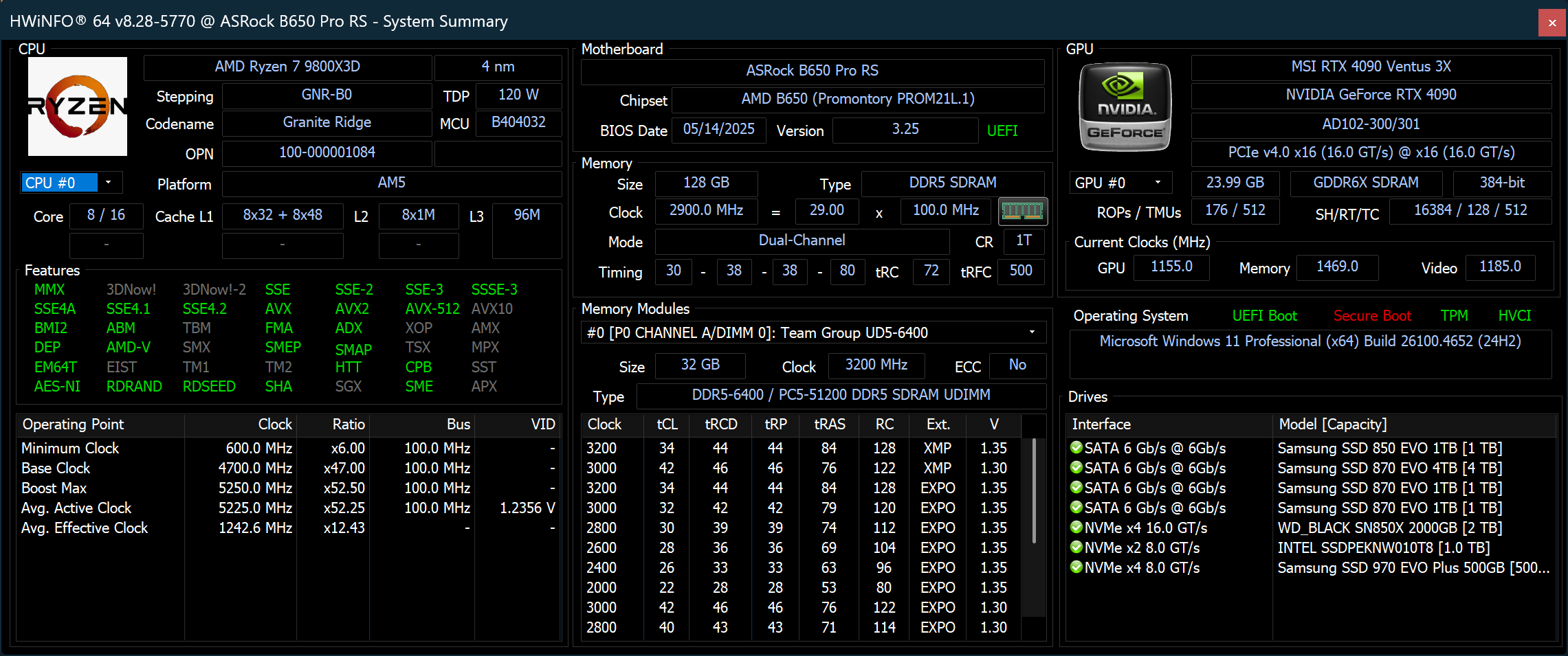Close the System Summary window
The image size is (1568, 656).
click(1552, 23)
